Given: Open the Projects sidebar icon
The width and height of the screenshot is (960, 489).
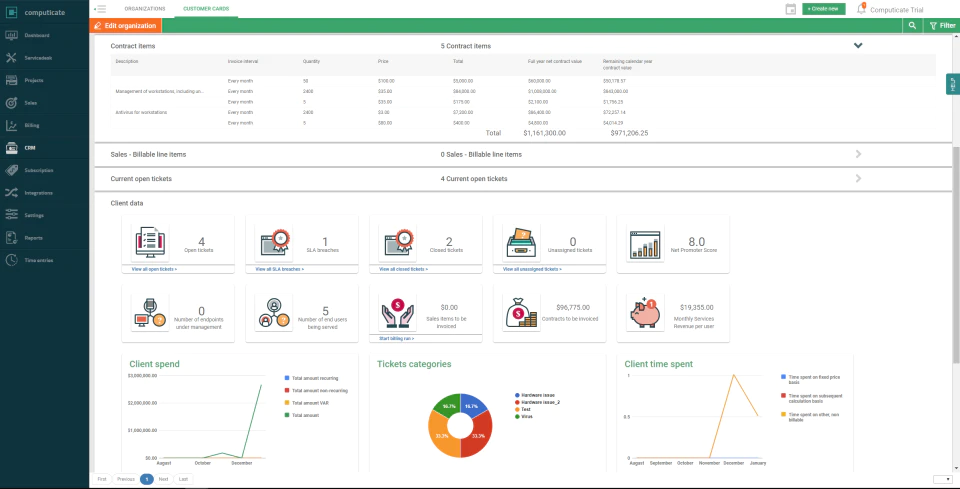Looking at the screenshot, I should (x=11, y=80).
